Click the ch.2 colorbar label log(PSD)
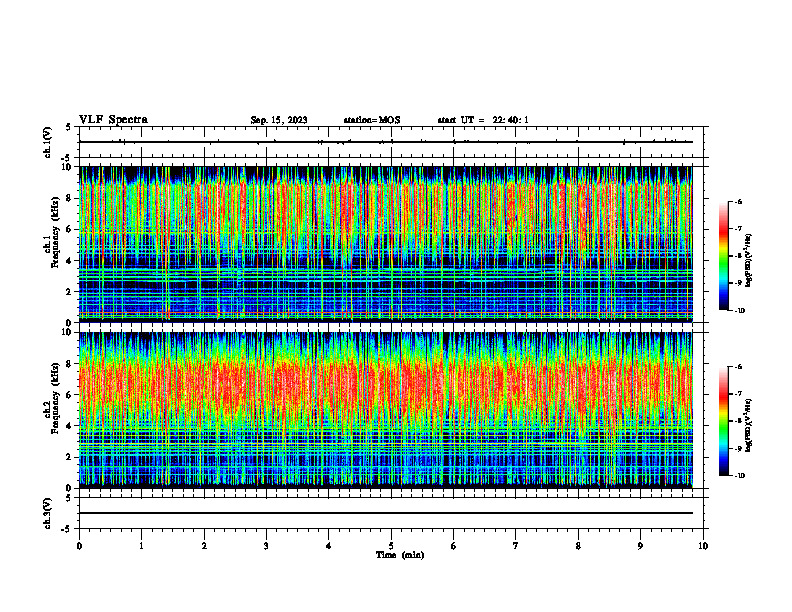 pos(749,425)
